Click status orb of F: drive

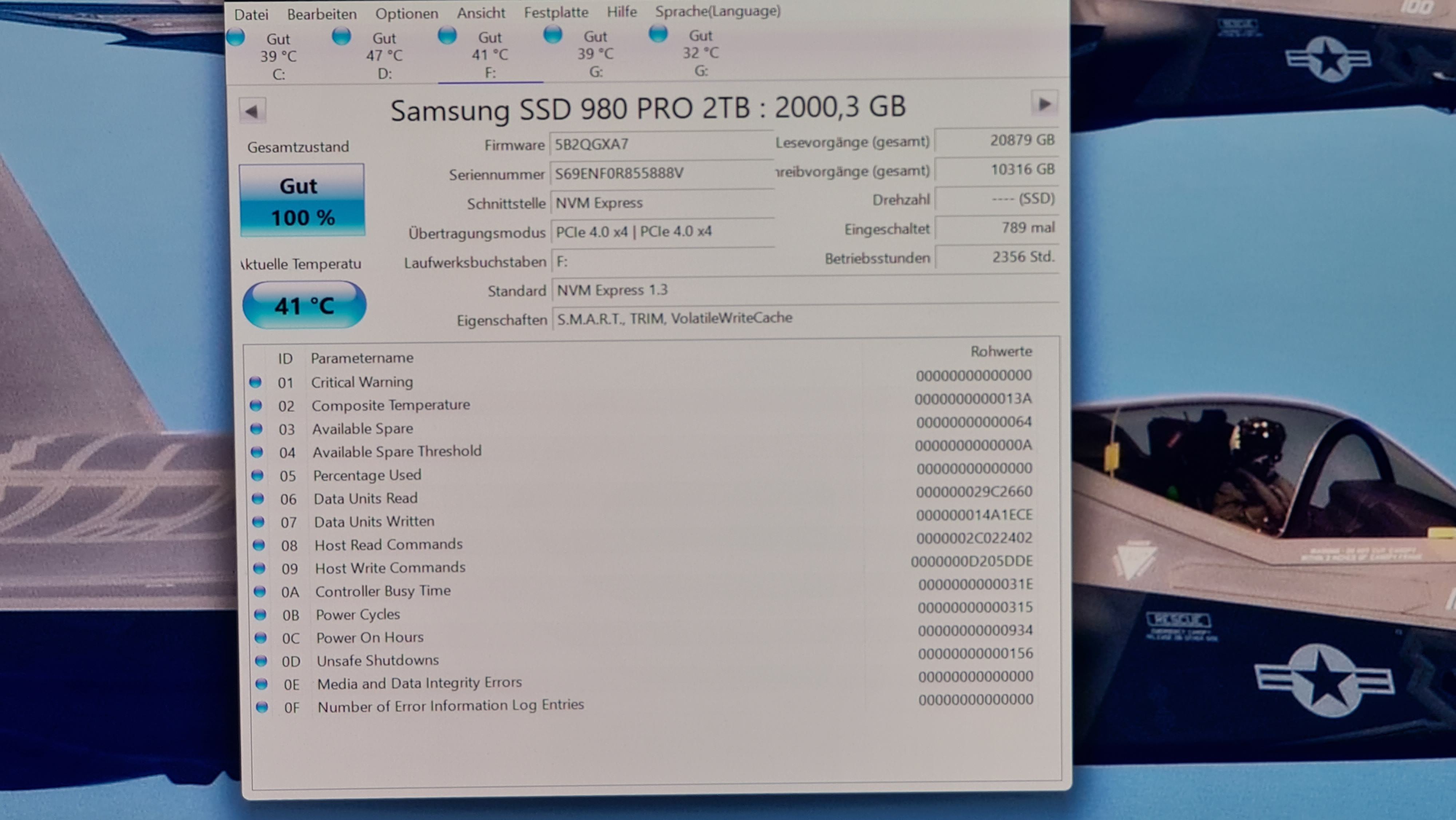tap(447, 36)
